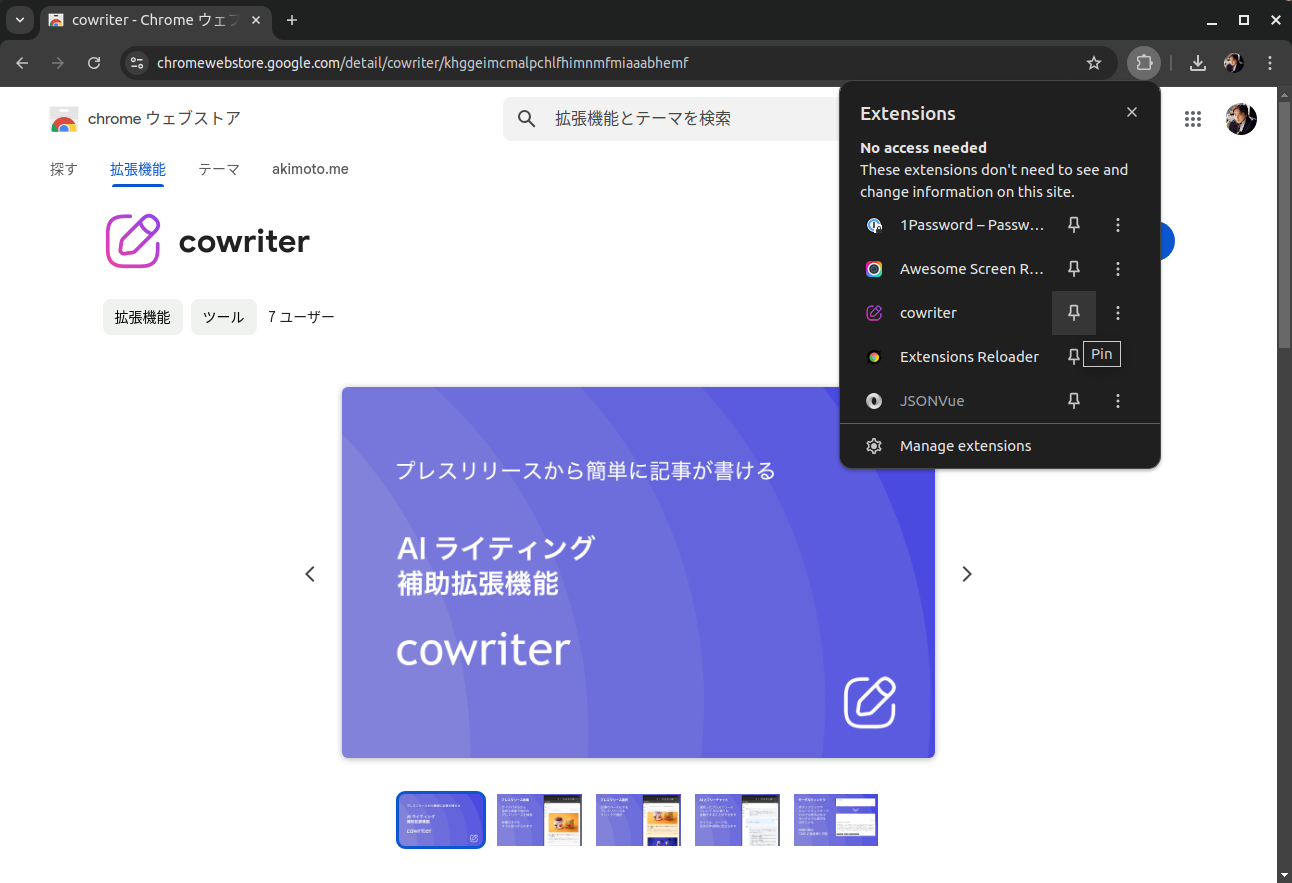Screen dimensions: 1292x883
Task: Show next screenshot with right arrow
Action: (x=967, y=573)
